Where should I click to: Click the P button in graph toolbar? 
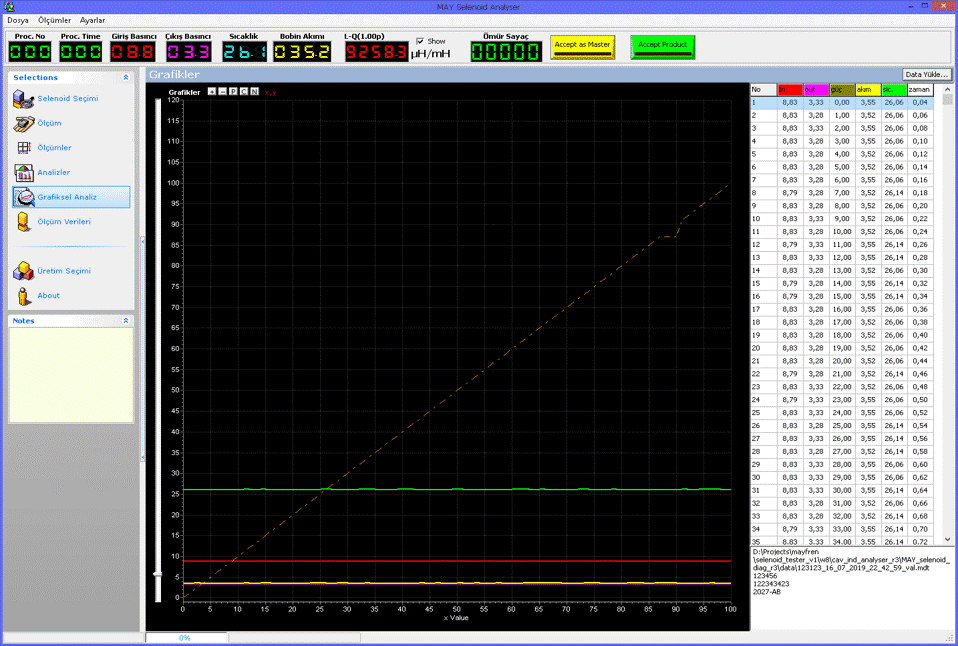tap(233, 92)
